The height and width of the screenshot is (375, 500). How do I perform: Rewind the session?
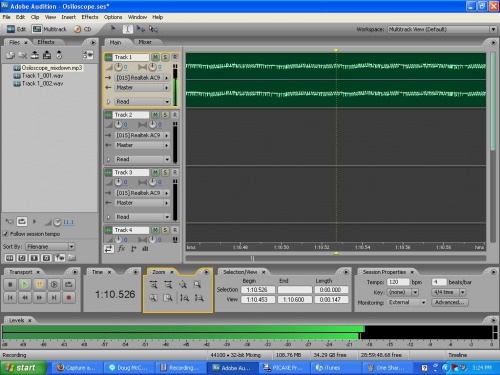(25, 297)
